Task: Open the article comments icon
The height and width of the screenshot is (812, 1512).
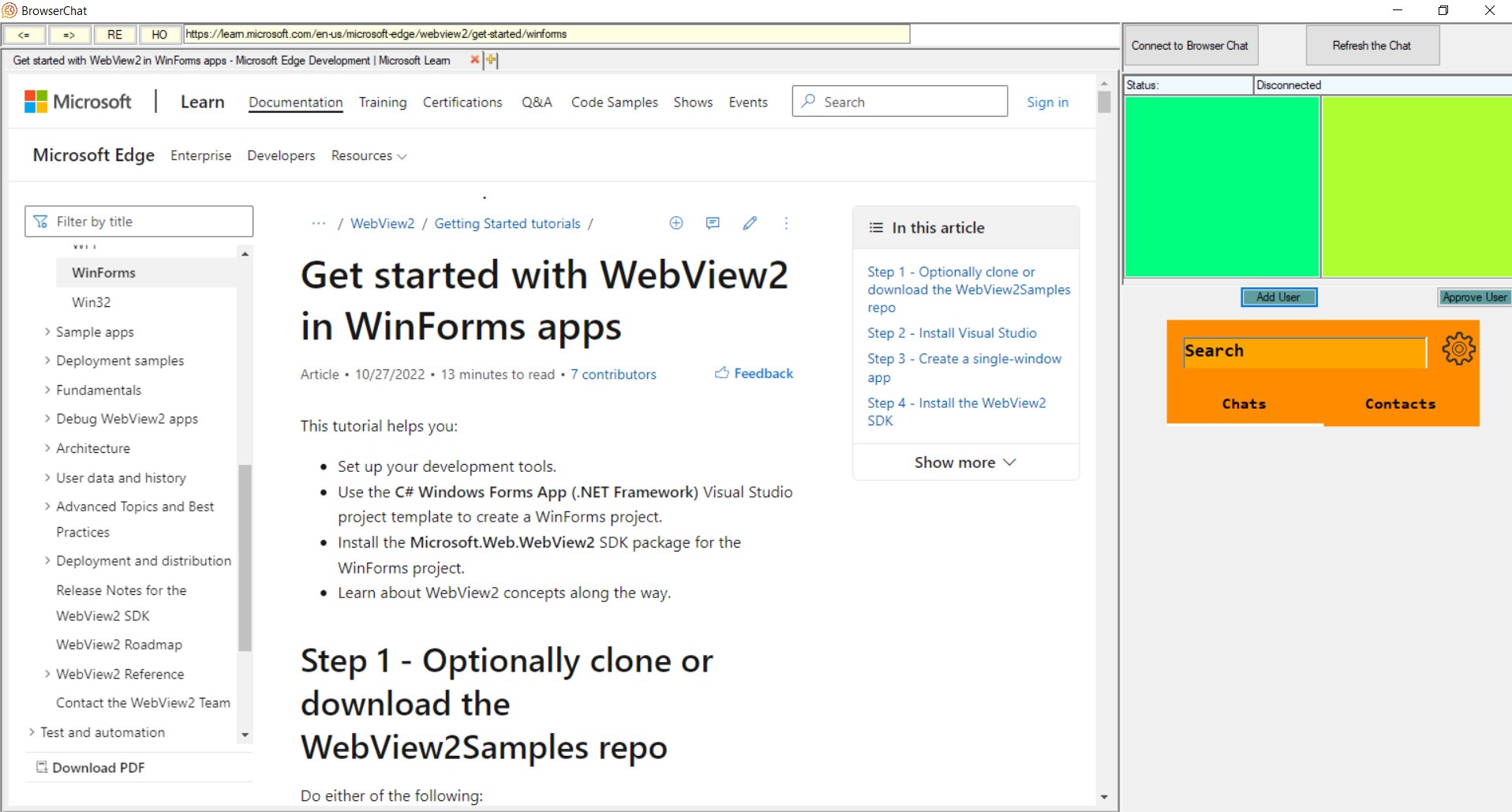Action: pos(712,223)
